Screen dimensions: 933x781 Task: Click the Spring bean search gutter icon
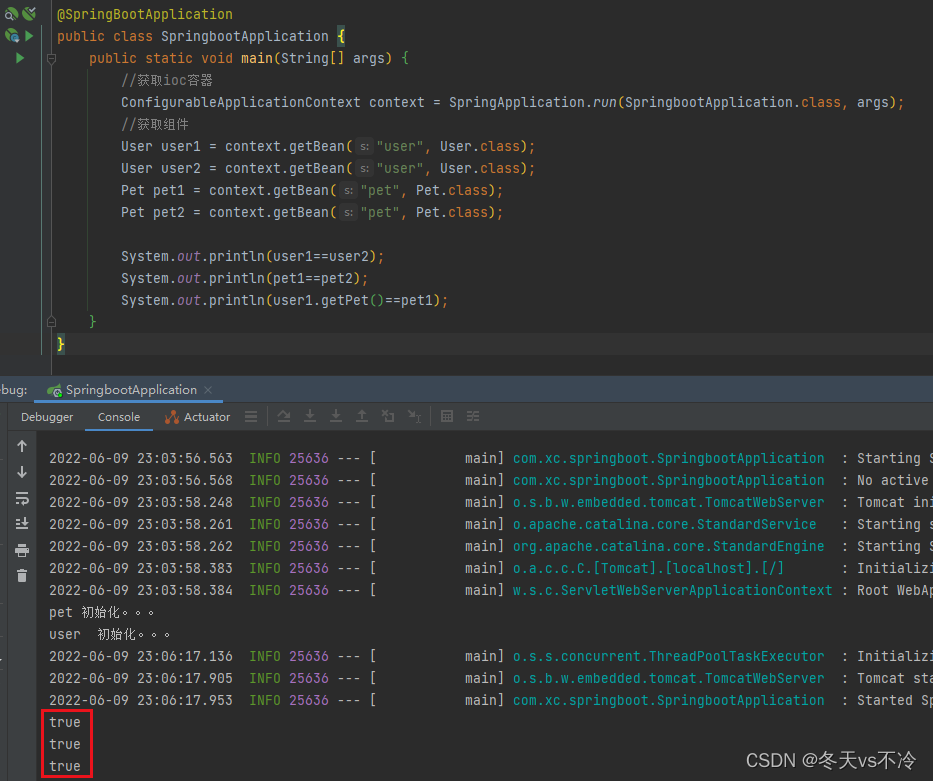coord(11,13)
